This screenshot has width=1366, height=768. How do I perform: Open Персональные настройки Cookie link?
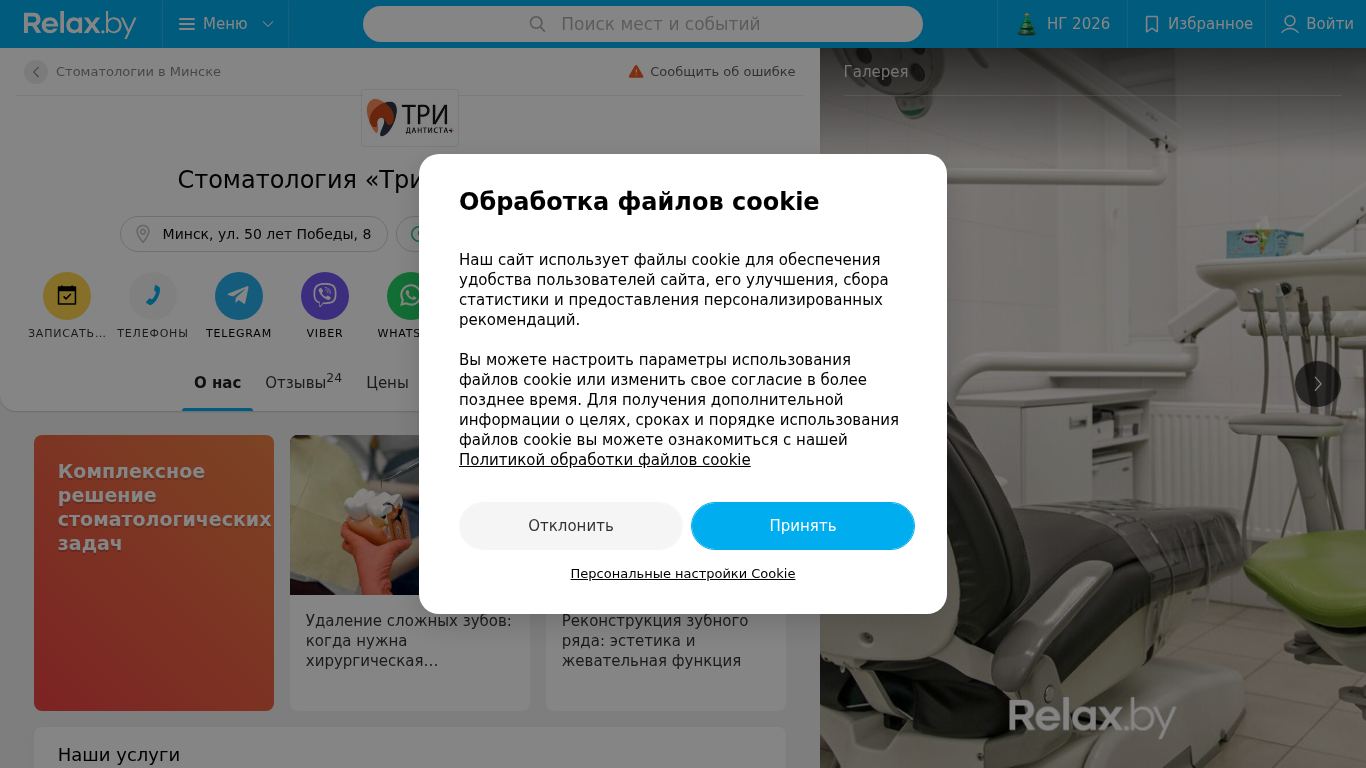click(683, 574)
